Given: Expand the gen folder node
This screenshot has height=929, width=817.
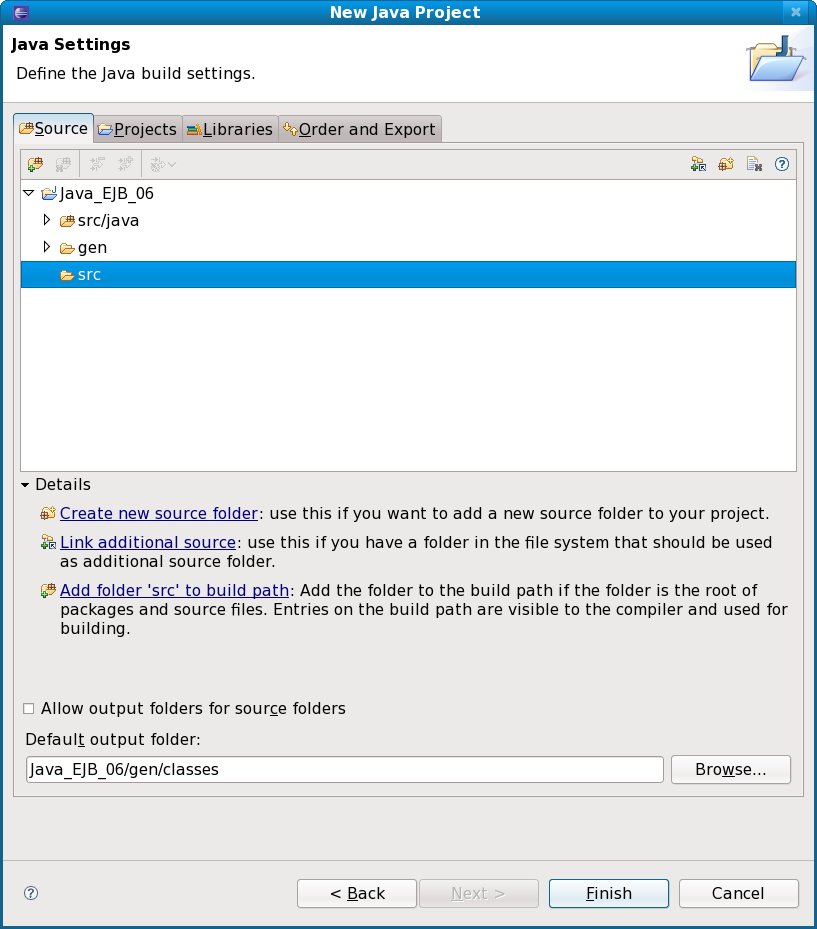Looking at the screenshot, I should [x=46, y=247].
